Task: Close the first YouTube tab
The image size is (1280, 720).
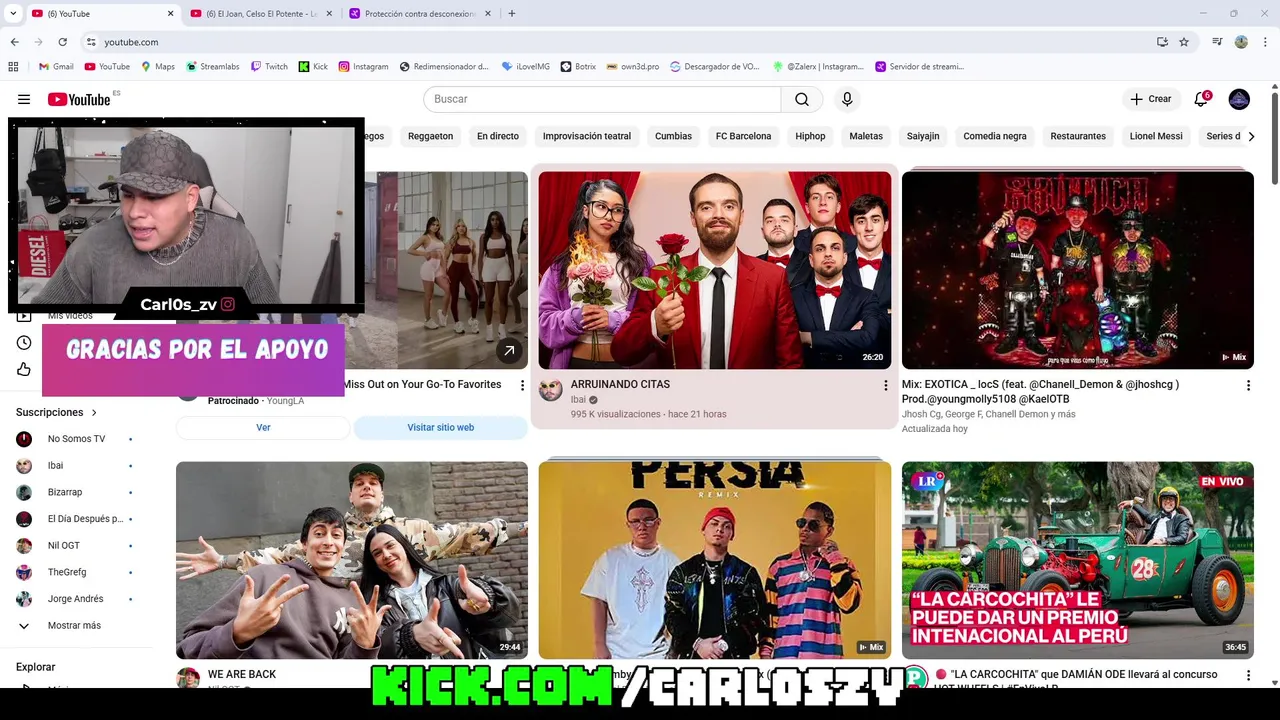Action: [170, 13]
